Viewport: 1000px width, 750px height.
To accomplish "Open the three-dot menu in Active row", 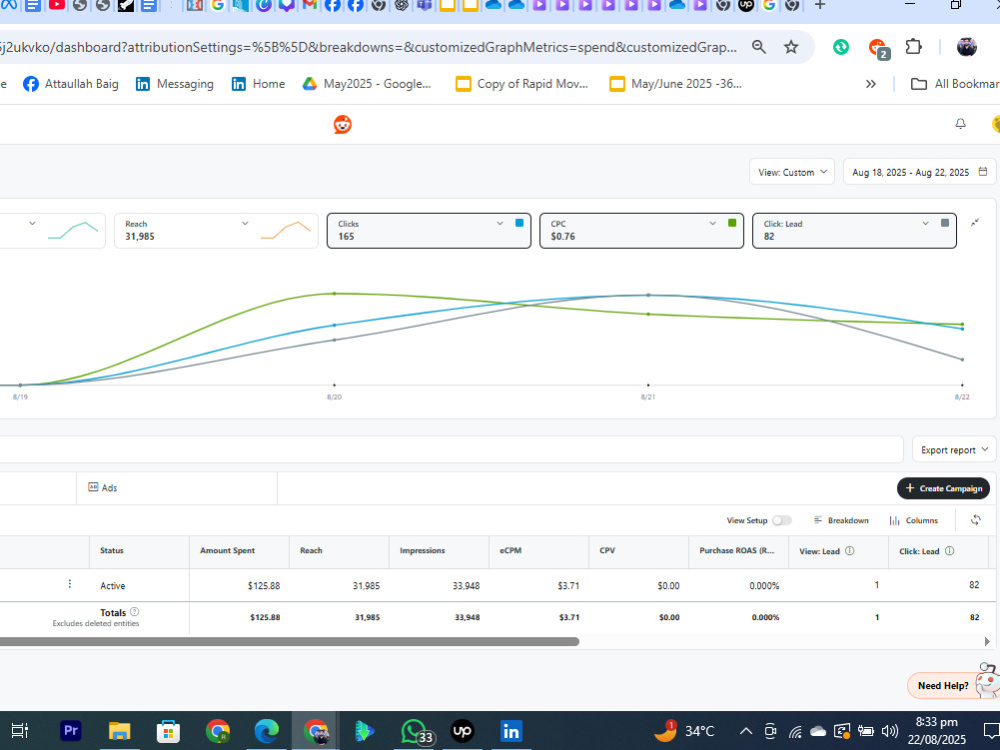I will [x=70, y=584].
